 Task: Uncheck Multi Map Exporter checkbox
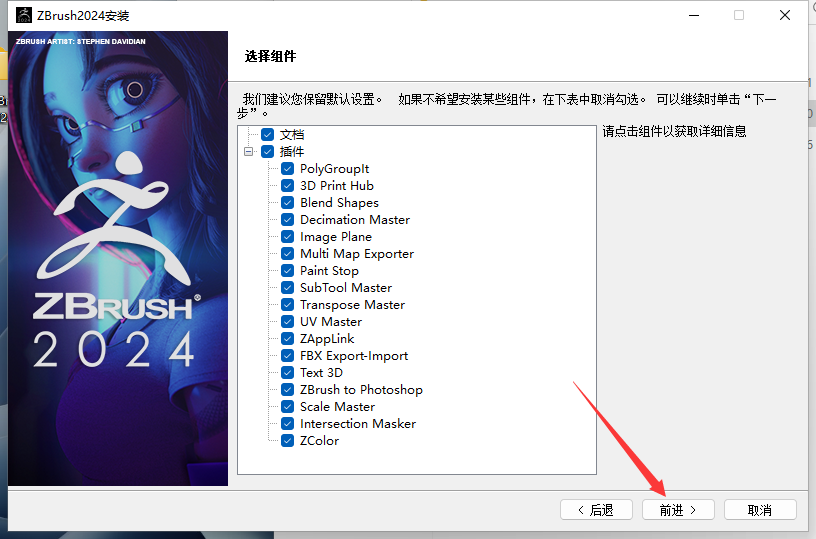287,253
